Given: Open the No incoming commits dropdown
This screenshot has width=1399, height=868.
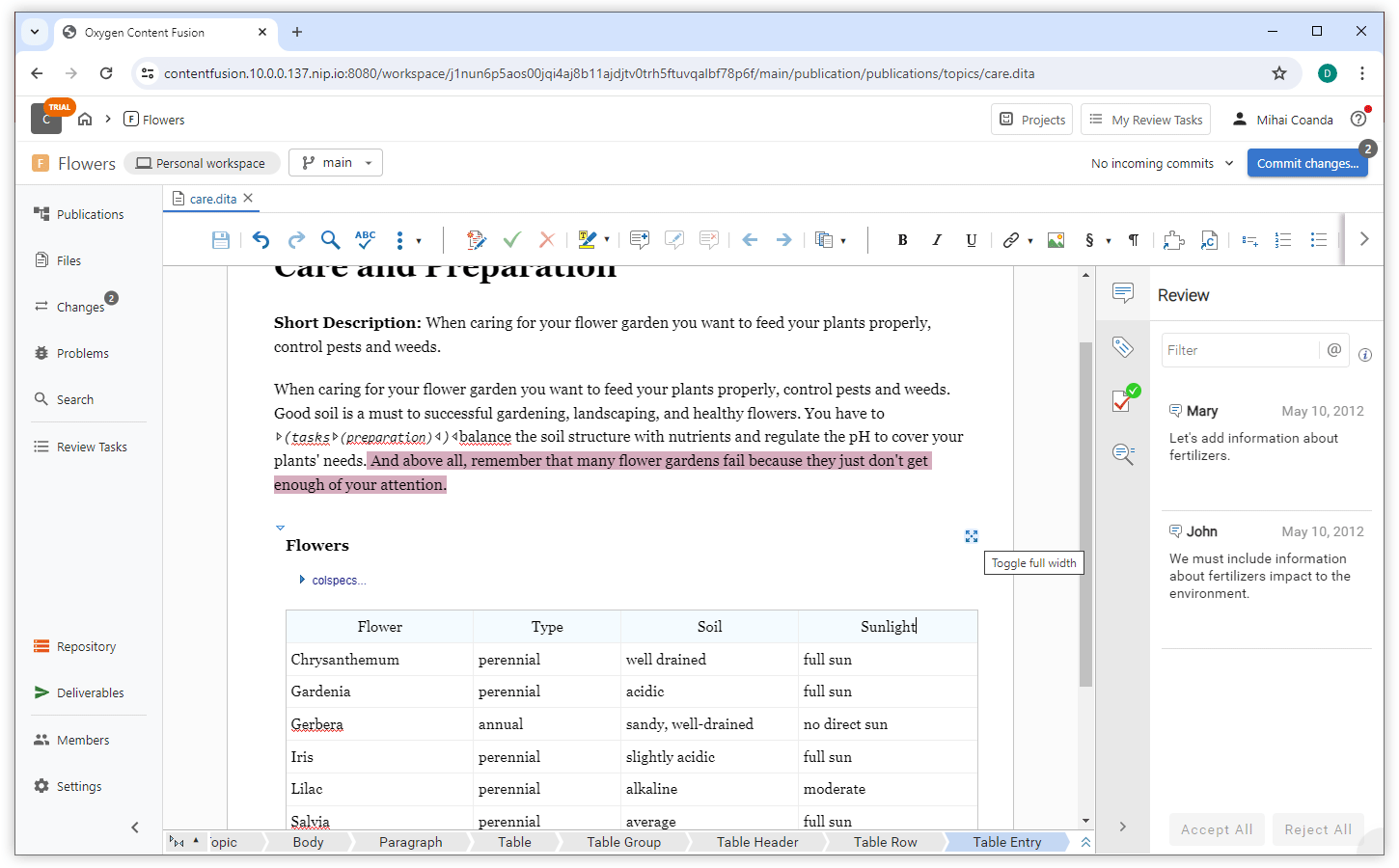Looking at the screenshot, I should (1162, 163).
